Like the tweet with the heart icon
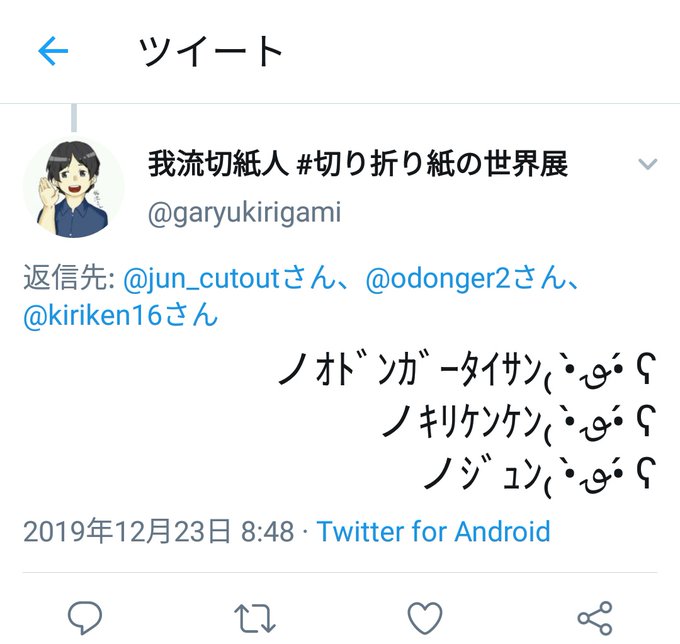This screenshot has height=644, width=680. [x=425, y=618]
